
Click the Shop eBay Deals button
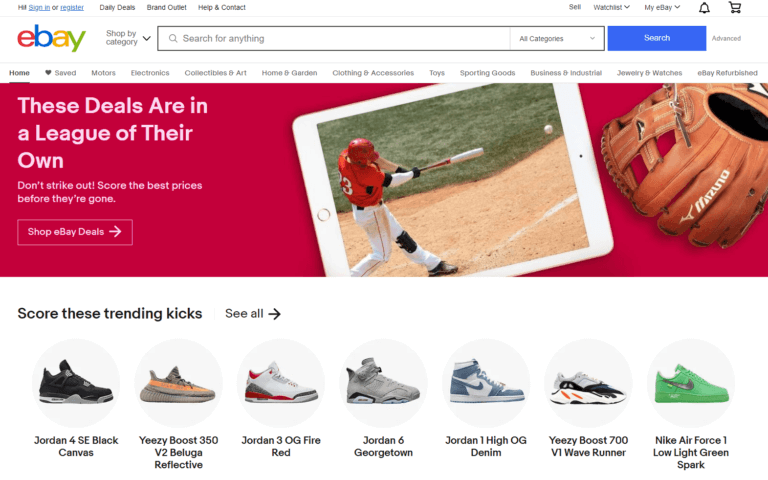click(75, 232)
